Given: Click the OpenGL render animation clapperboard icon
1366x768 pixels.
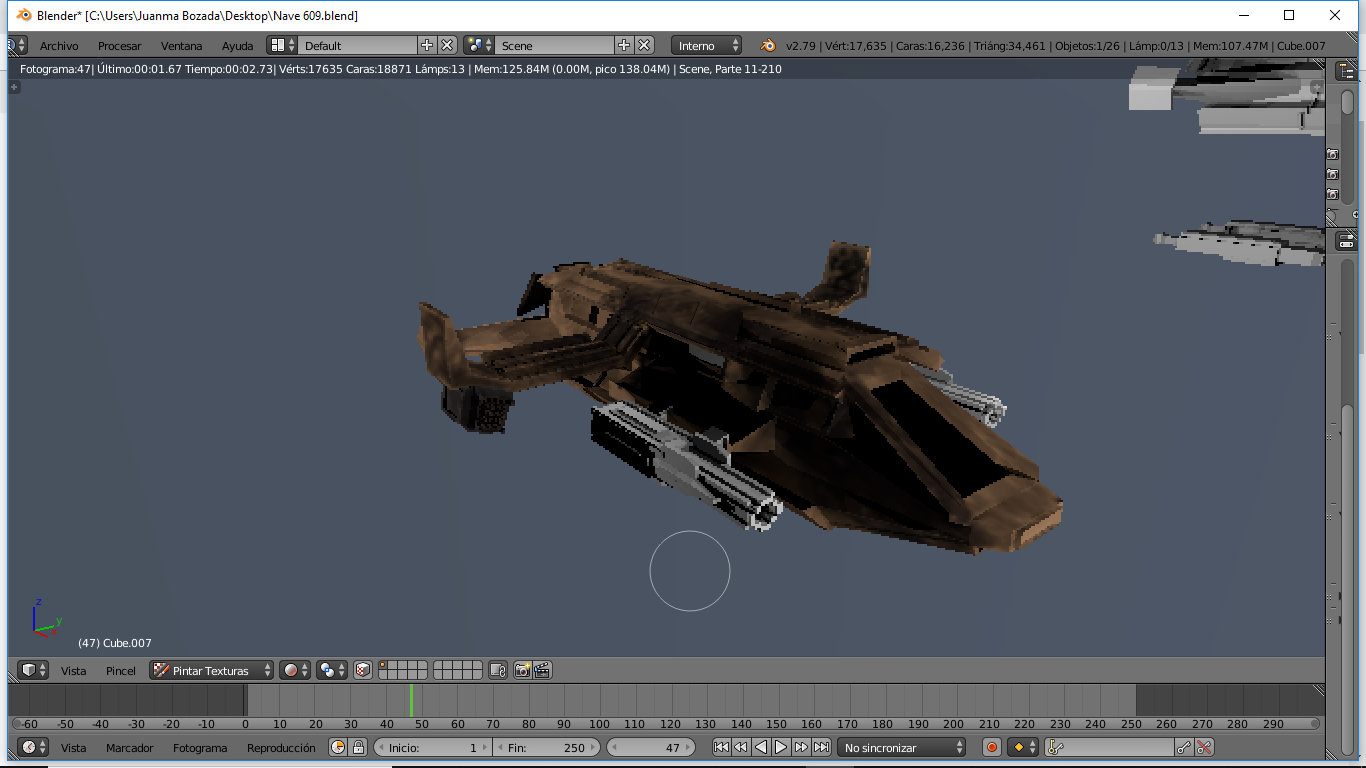Looking at the screenshot, I should pos(542,670).
